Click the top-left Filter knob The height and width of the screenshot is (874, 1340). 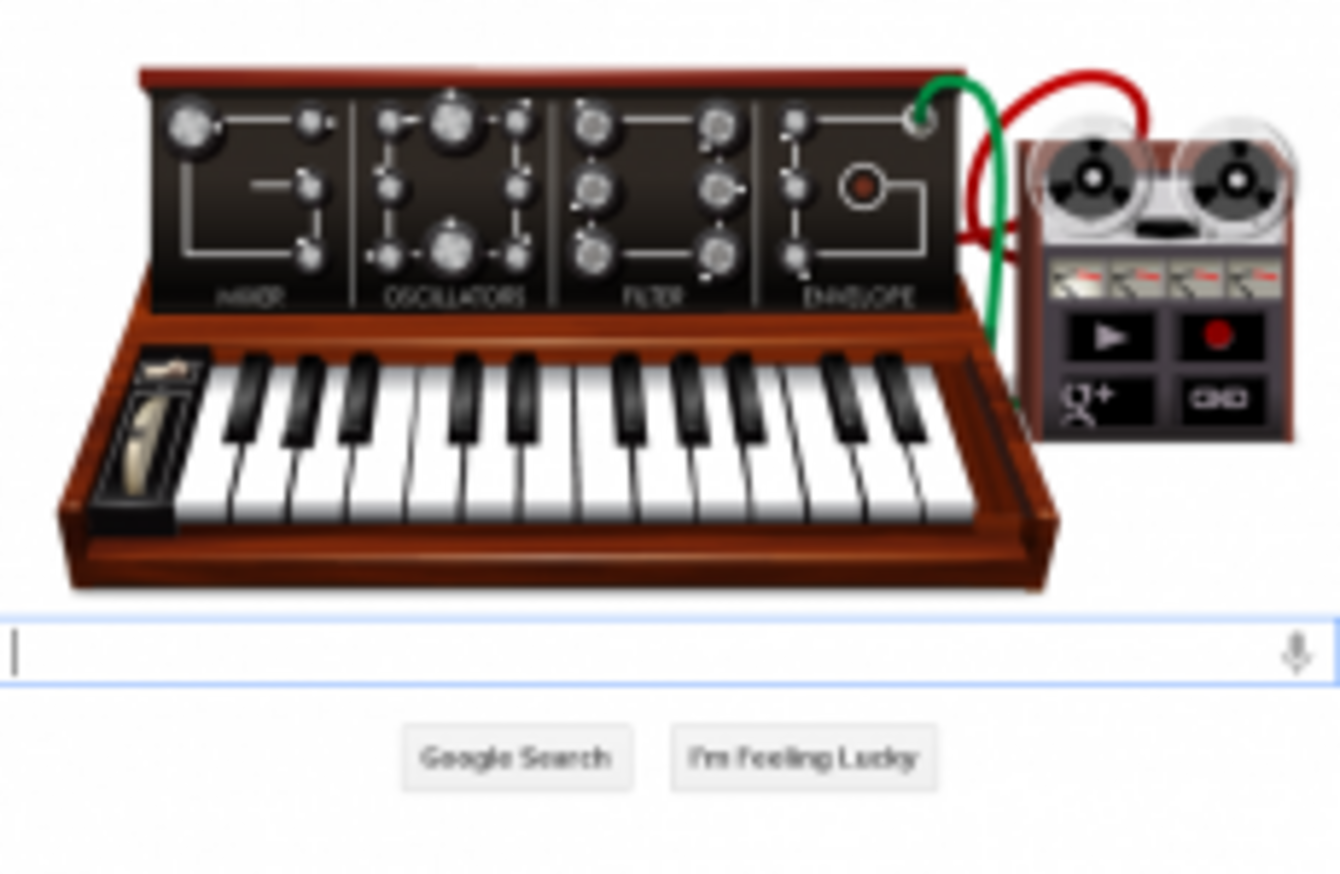[593, 126]
